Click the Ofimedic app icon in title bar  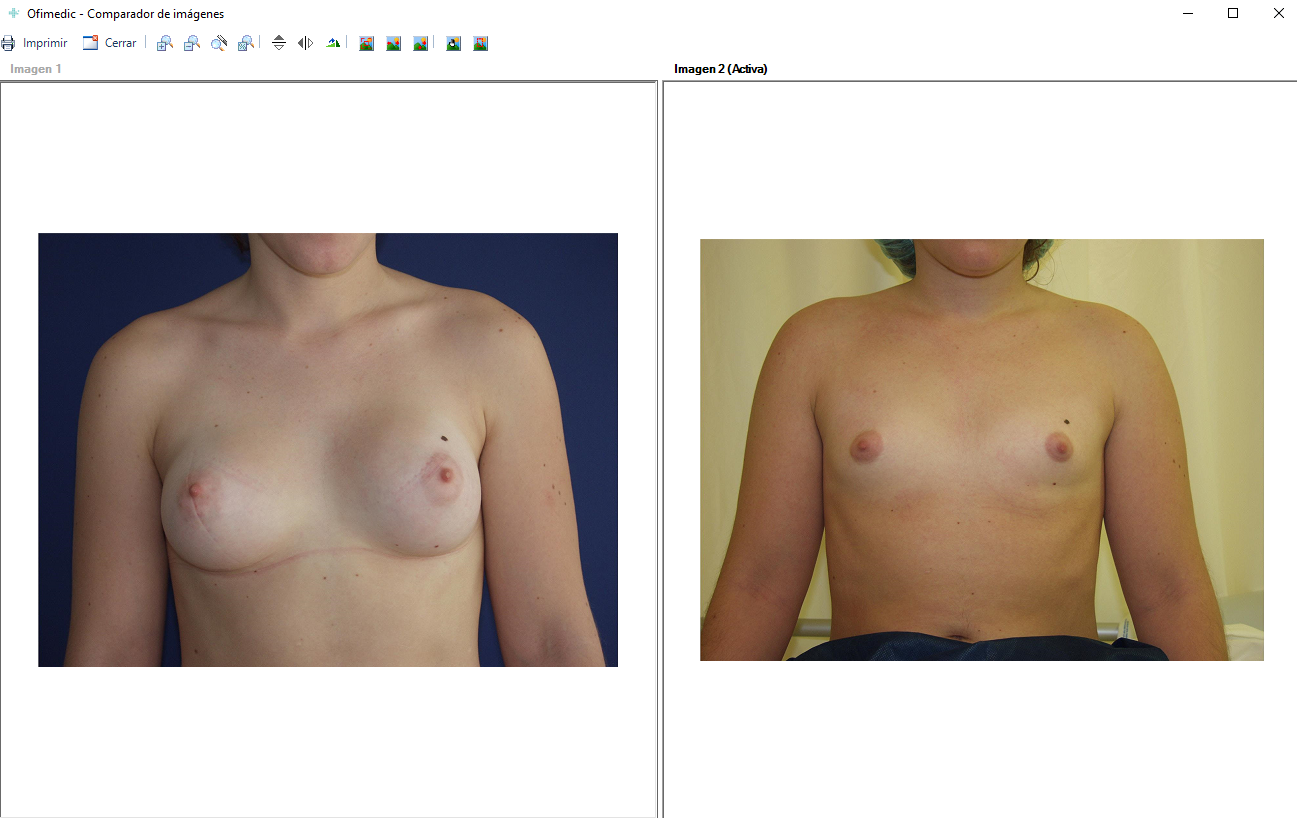14,14
